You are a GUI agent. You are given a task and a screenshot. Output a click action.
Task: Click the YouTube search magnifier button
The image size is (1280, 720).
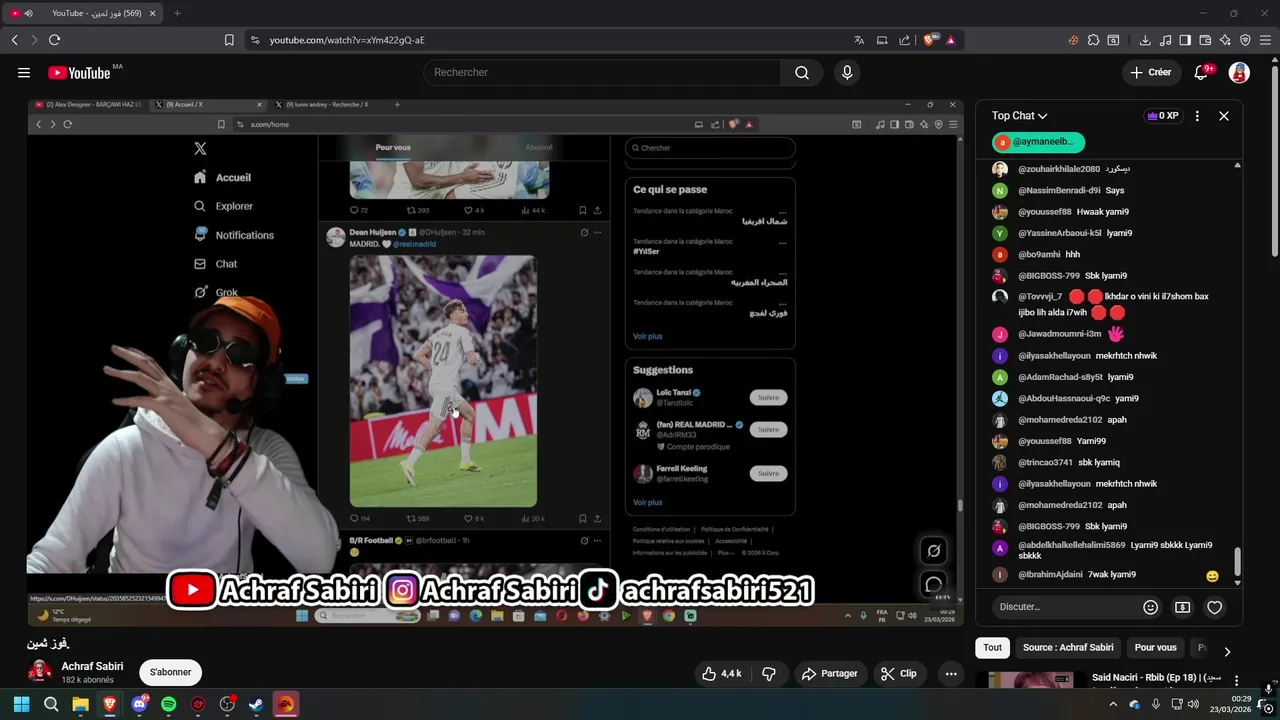pyautogui.click(x=802, y=72)
